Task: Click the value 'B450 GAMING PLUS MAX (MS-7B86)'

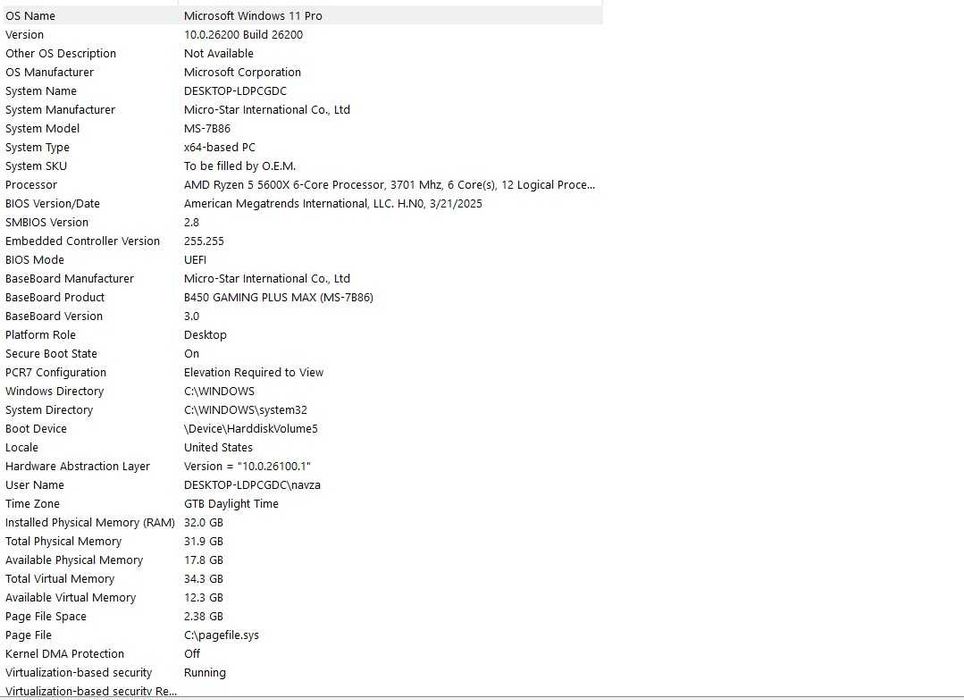Action: pyautogui.click(x=279, y=297)
